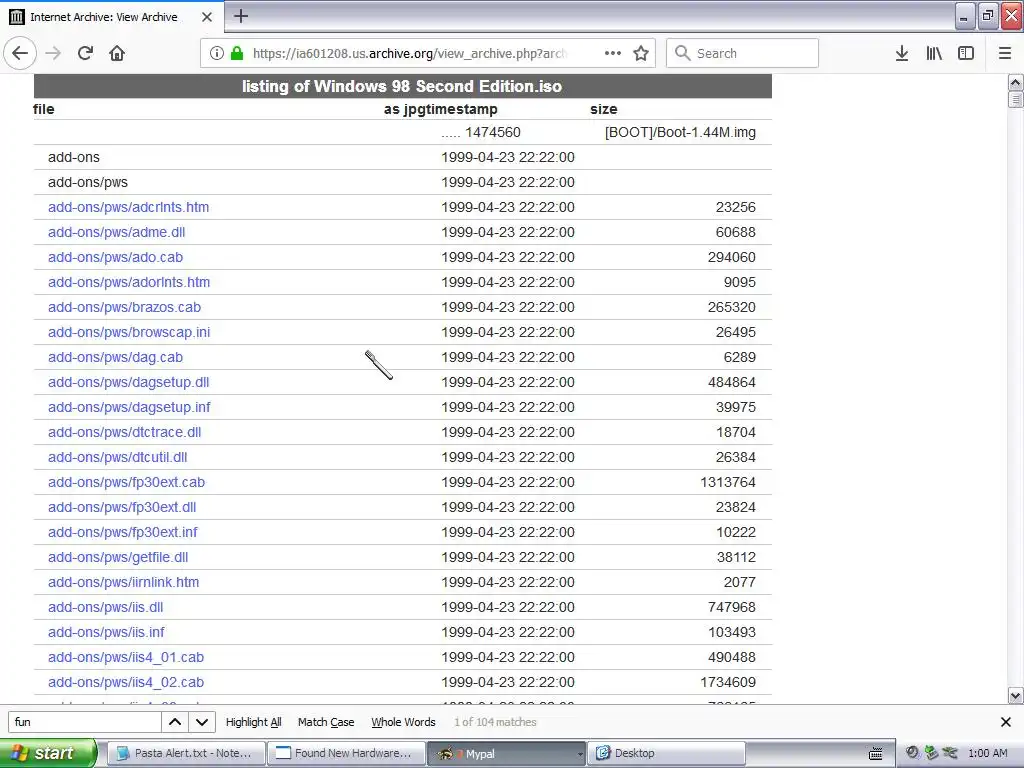Click the forward navigation arrow

[x=54, y=53]
